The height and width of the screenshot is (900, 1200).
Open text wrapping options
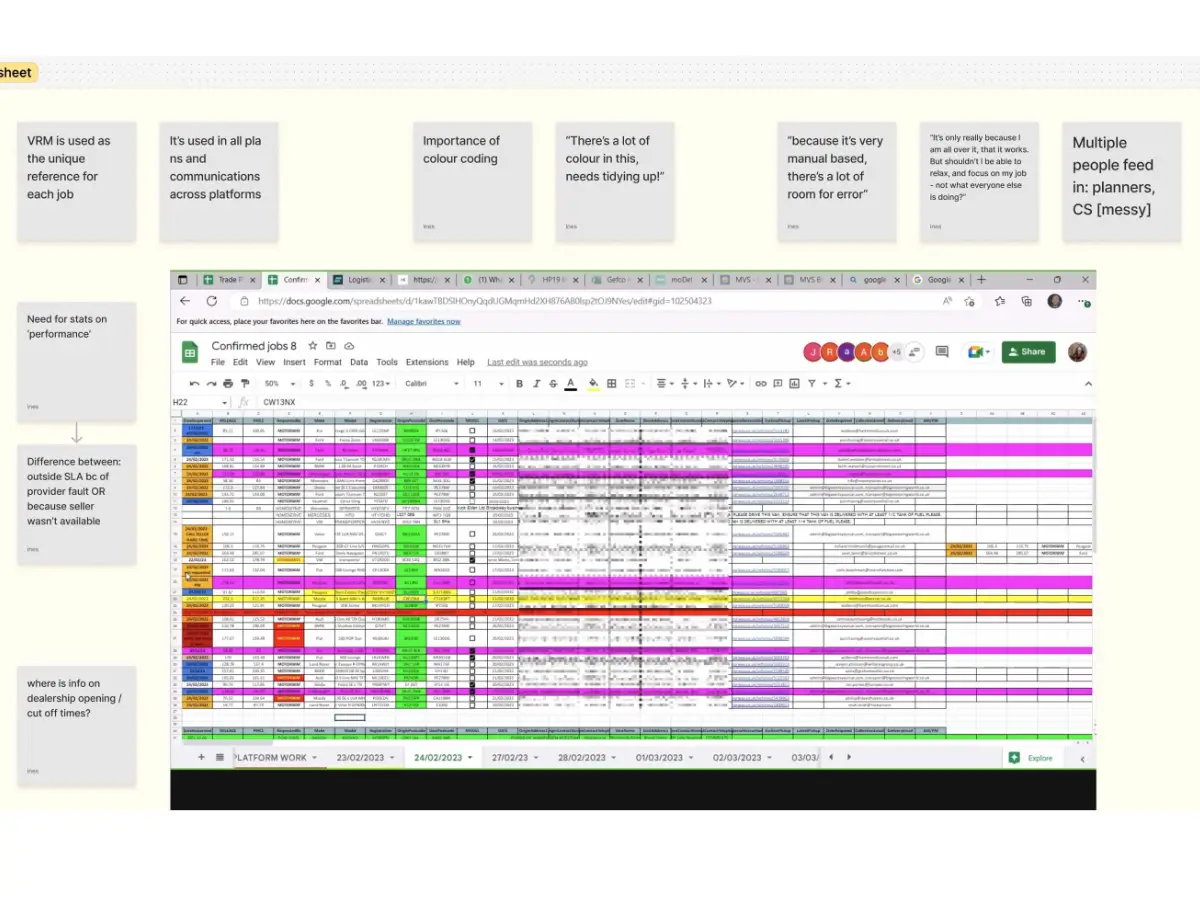tap(710, 383)
